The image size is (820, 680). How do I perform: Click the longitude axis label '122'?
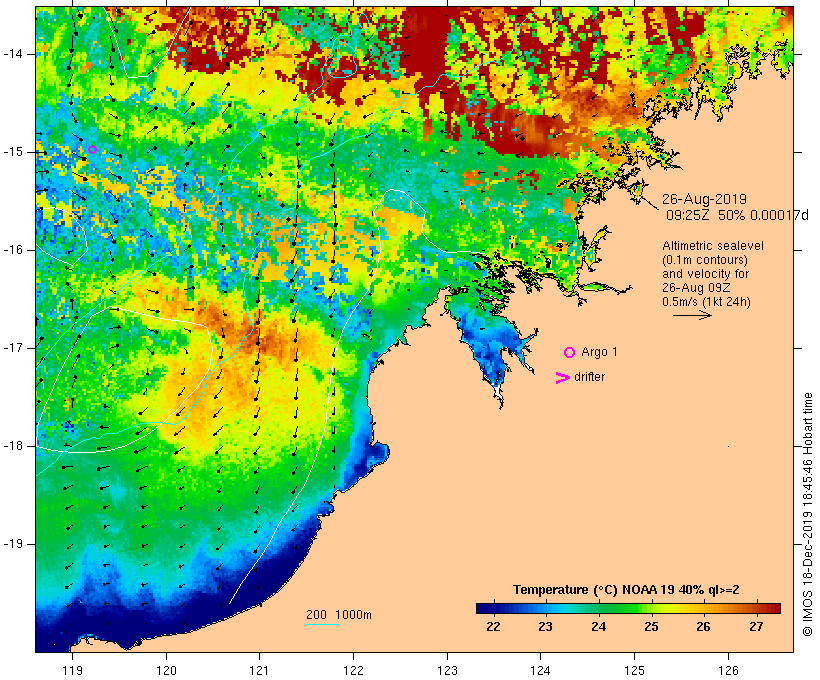pos(354,670)
